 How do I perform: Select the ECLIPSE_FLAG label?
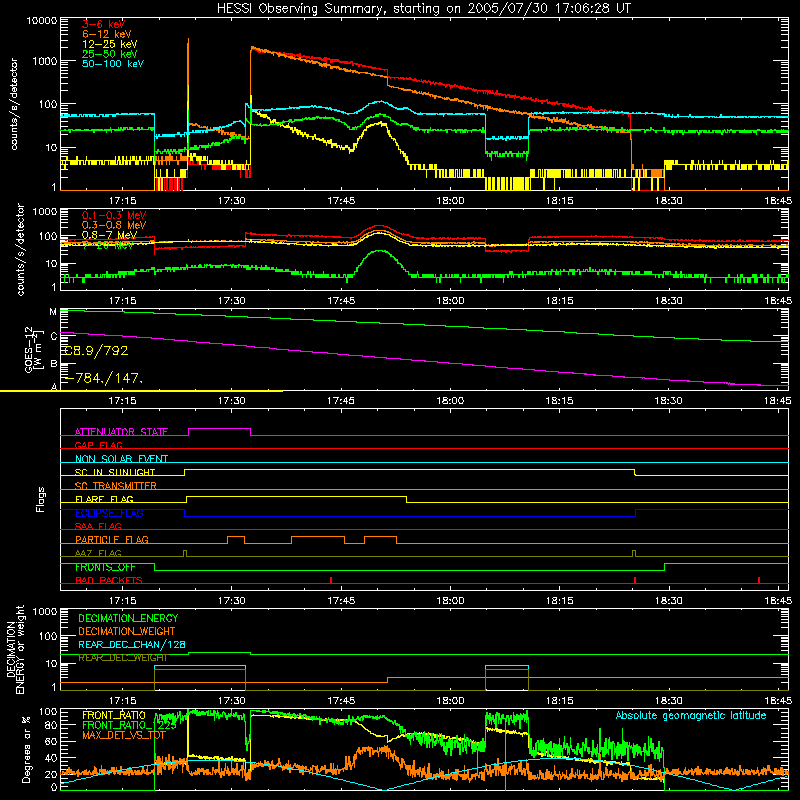click(x=109, y=513)
